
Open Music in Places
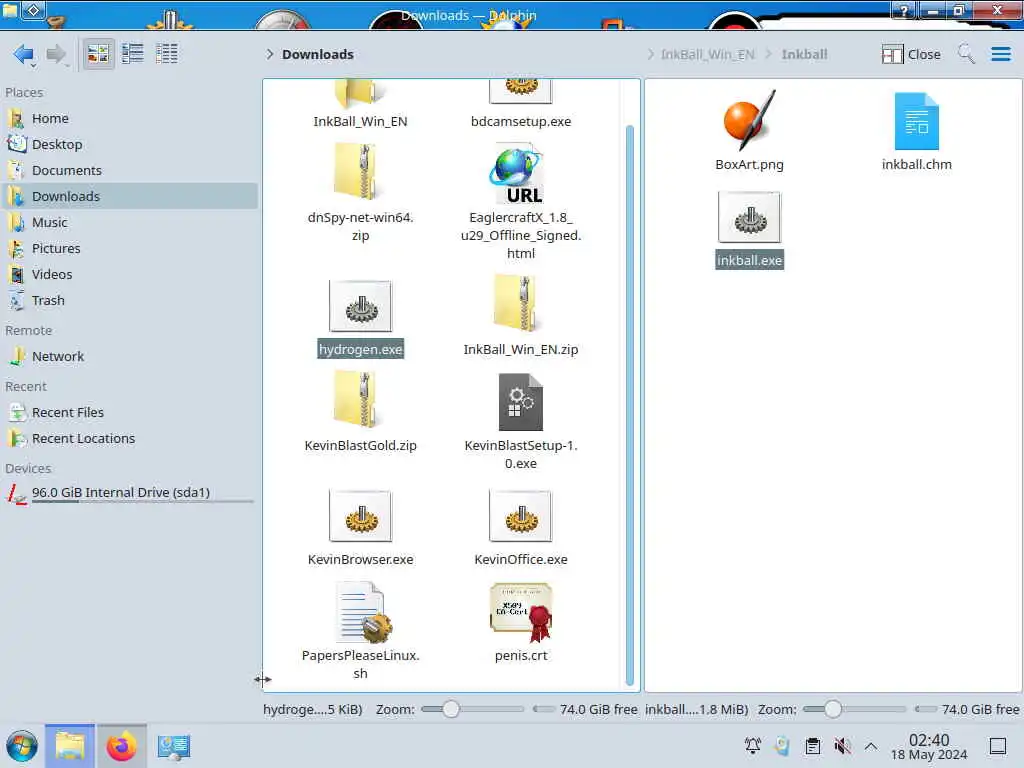[x=129, y=222]
